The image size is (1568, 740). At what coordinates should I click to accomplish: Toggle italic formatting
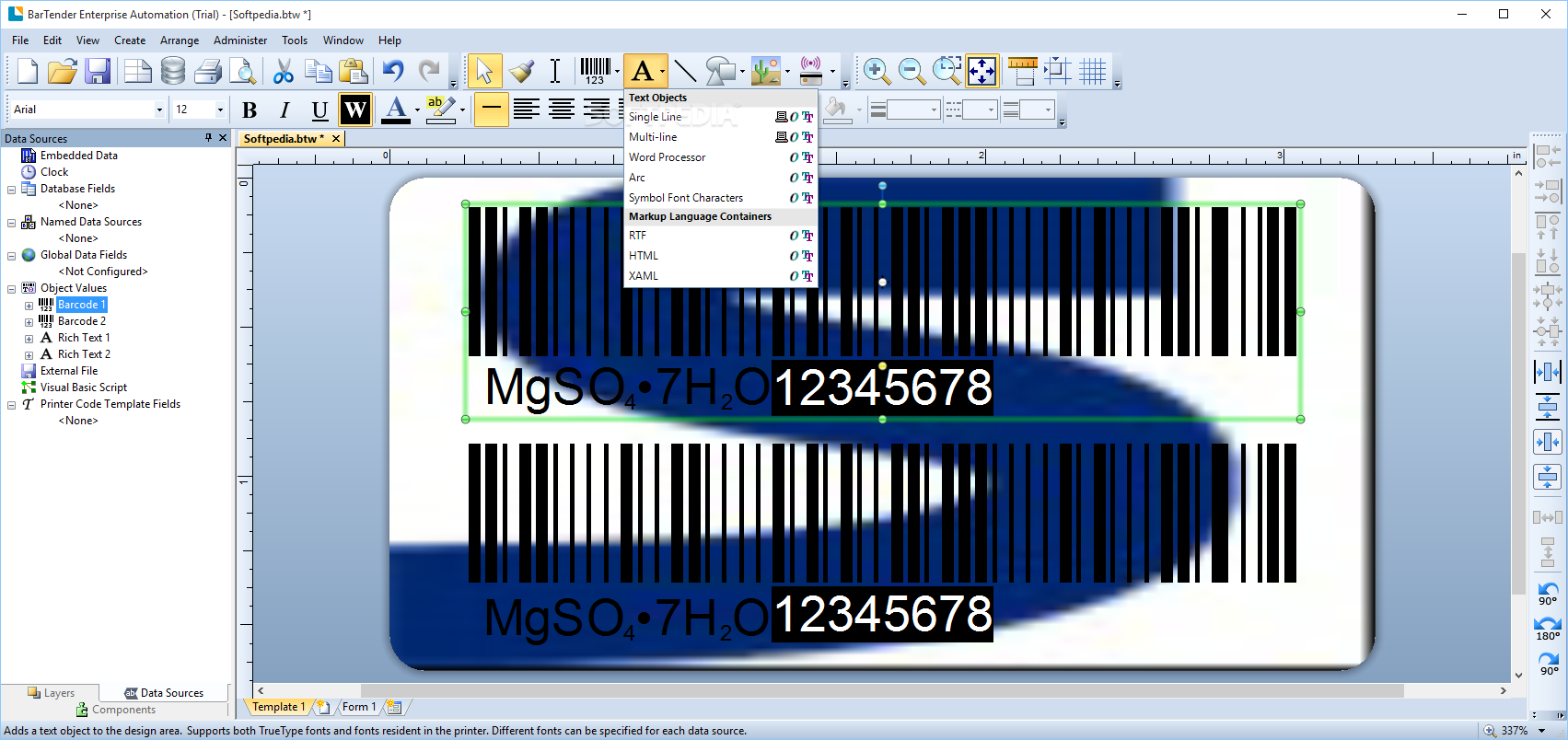tap(285, 110)
